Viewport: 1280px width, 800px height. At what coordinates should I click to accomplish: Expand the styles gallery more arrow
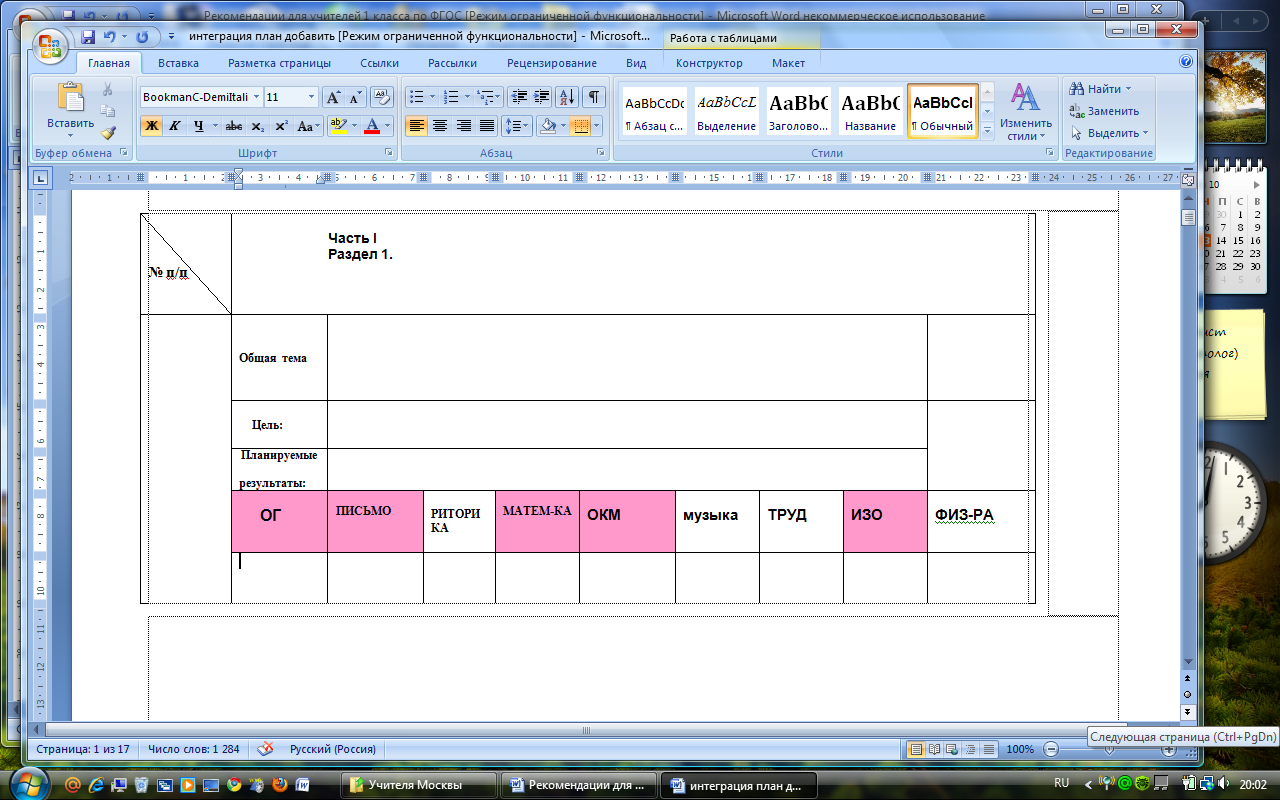click(x=988, y=130)
